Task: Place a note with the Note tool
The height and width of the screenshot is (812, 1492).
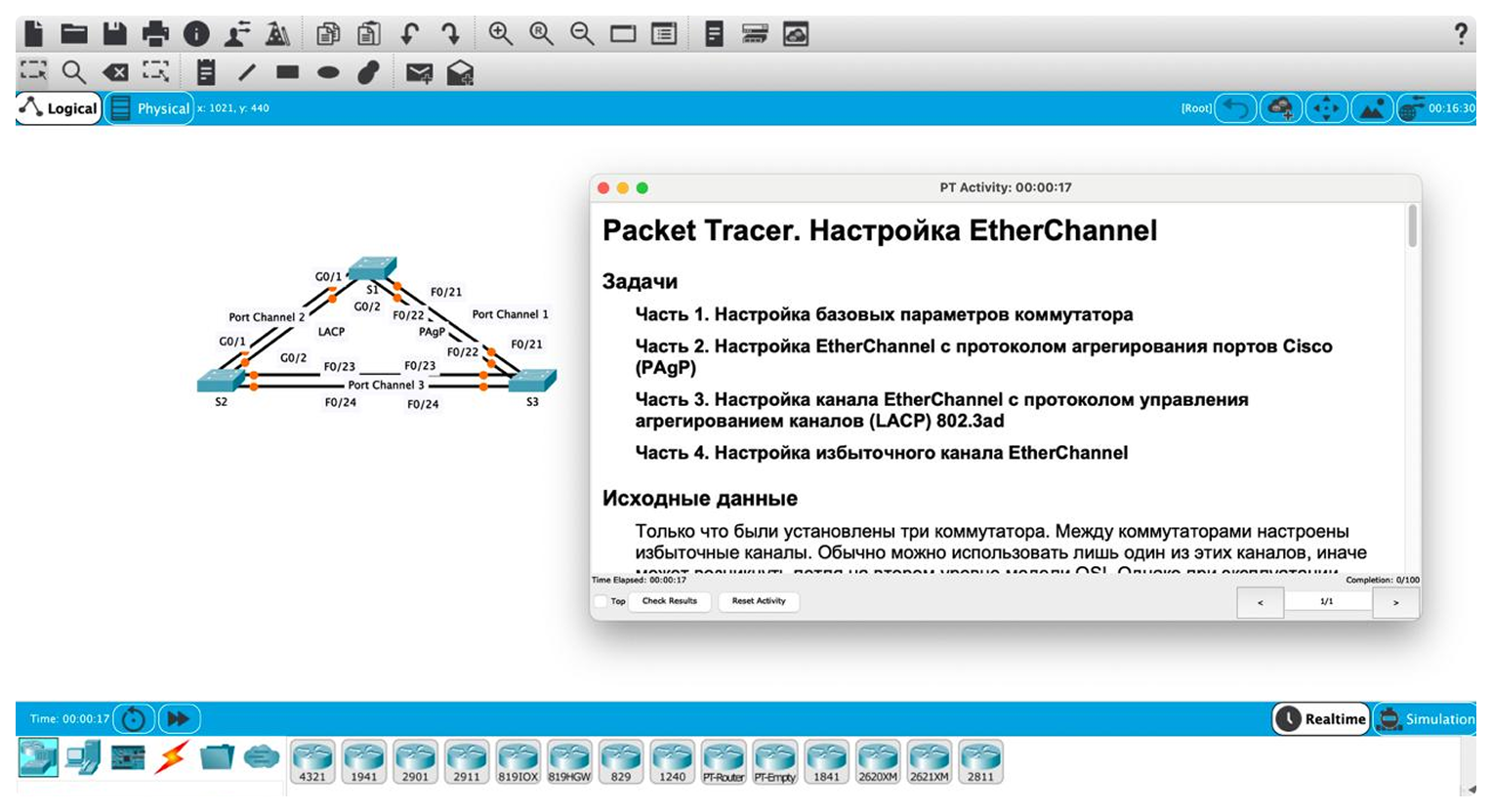Action: pyautogui.click(x=206, y=72)
